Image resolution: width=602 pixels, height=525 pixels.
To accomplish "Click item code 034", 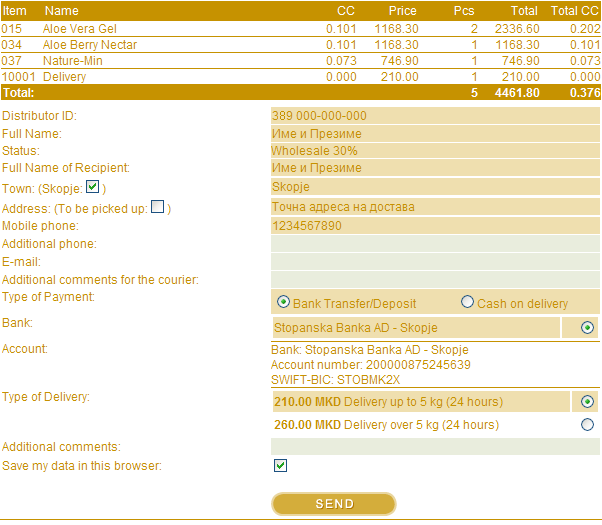I will point(12,45).
